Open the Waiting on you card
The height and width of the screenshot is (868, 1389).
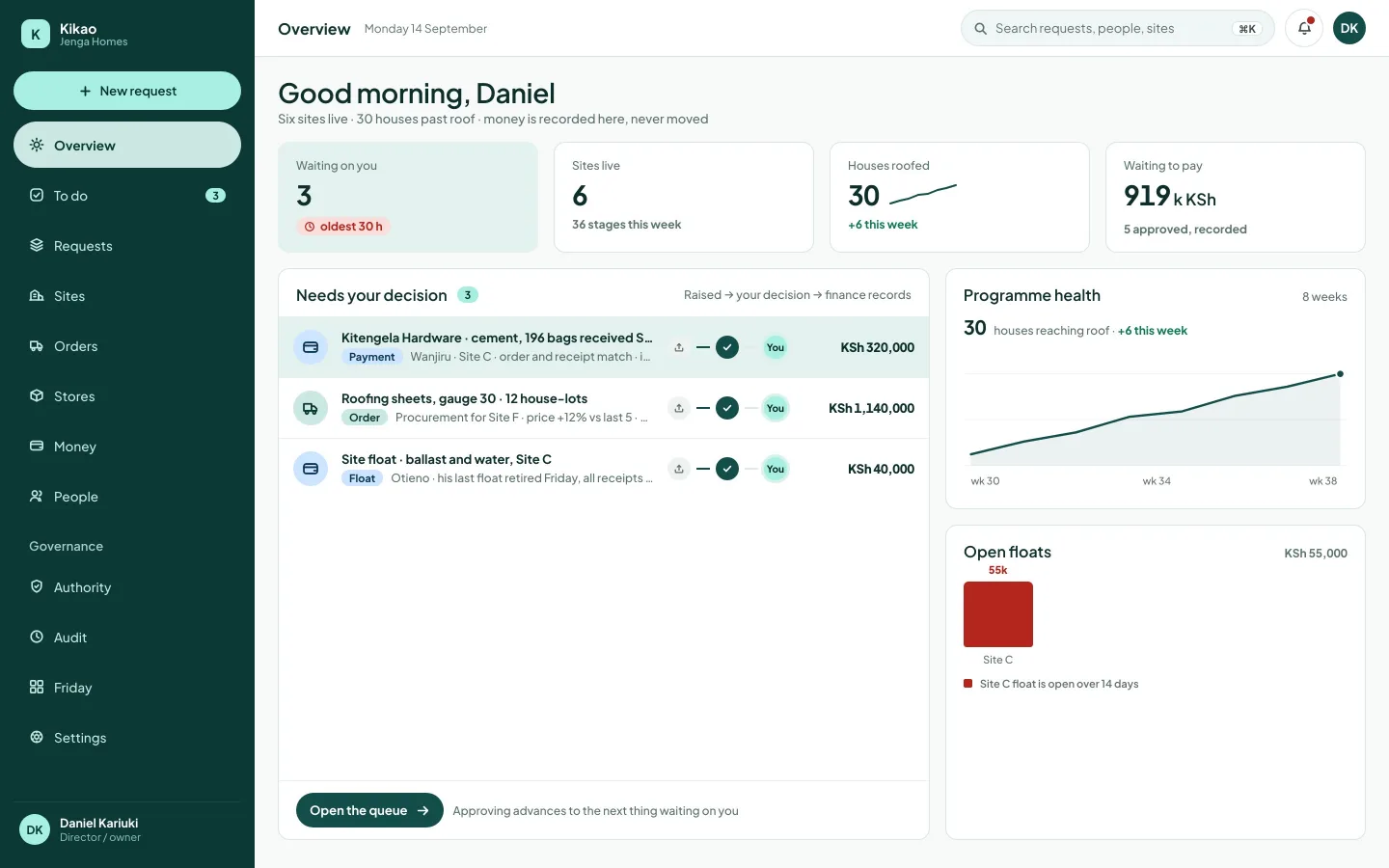pyautogui.click(x=408, y=197)
